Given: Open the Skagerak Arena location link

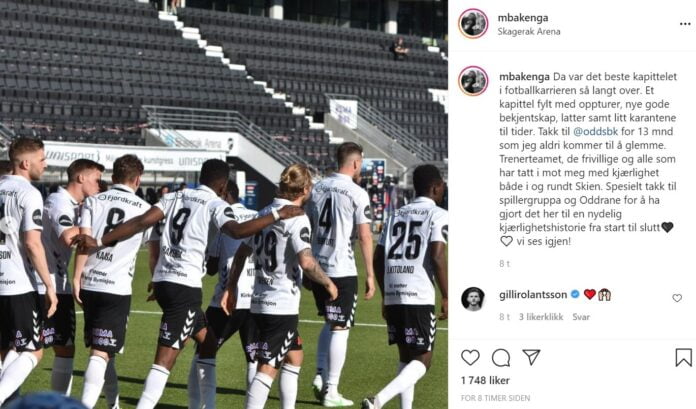Looking at the screenshot, I should point(529,32).
